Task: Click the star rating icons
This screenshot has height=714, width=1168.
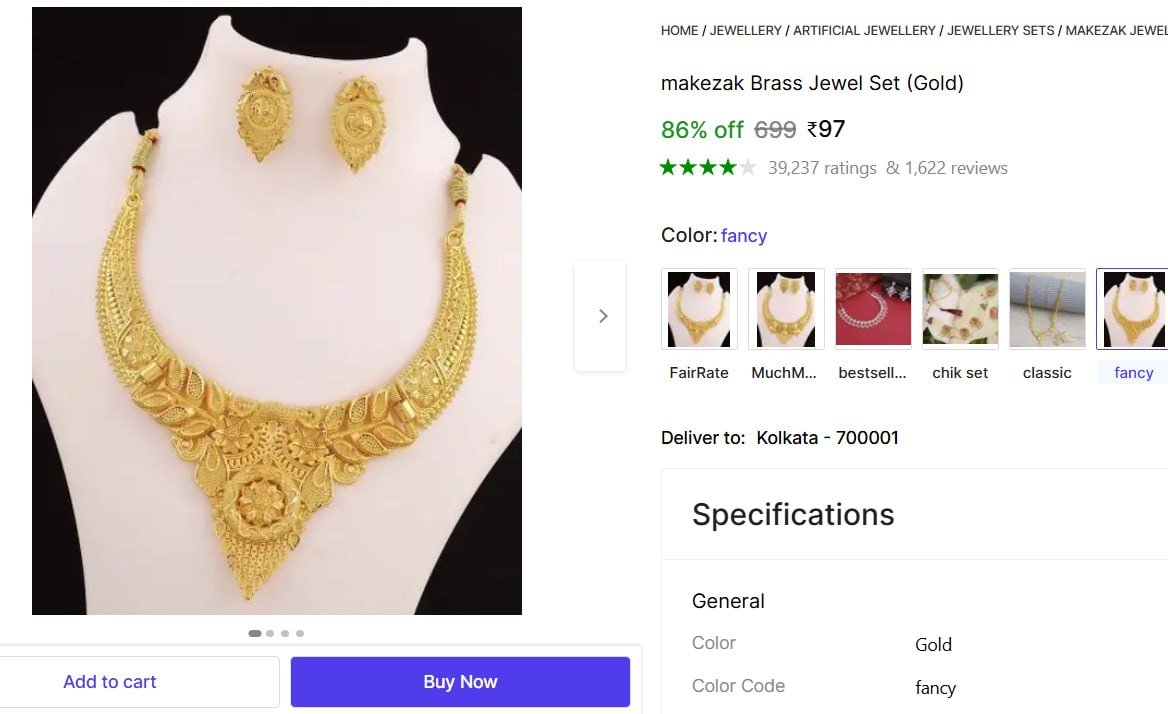Action: [x=708, y=168]
